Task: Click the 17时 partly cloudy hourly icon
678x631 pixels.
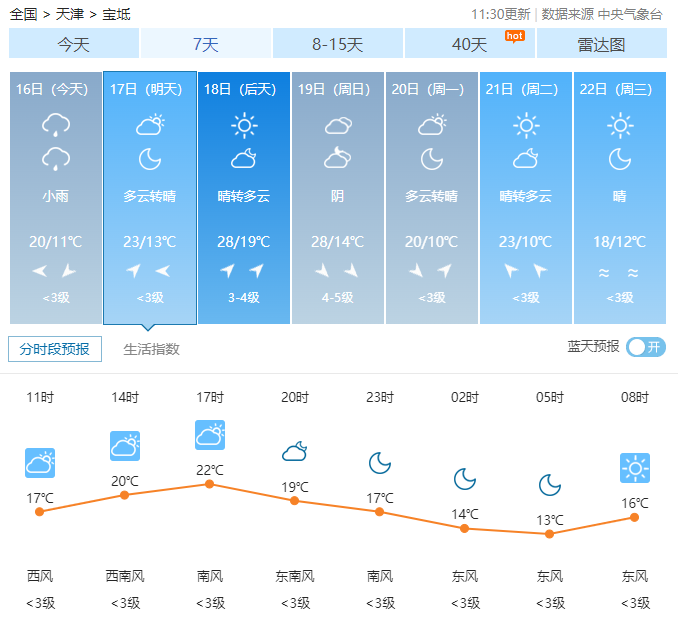Action: [x=210, y=435]
